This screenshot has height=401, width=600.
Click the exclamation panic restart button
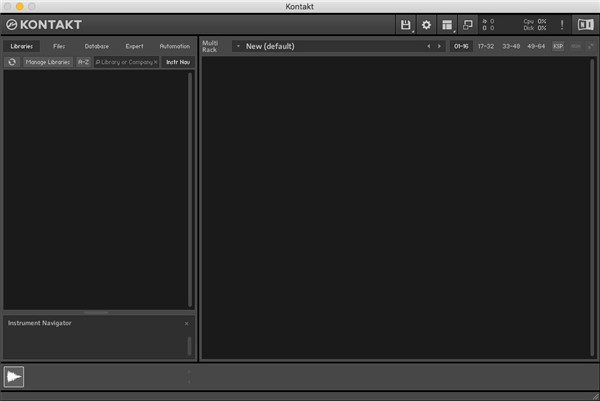click(562, 25)
